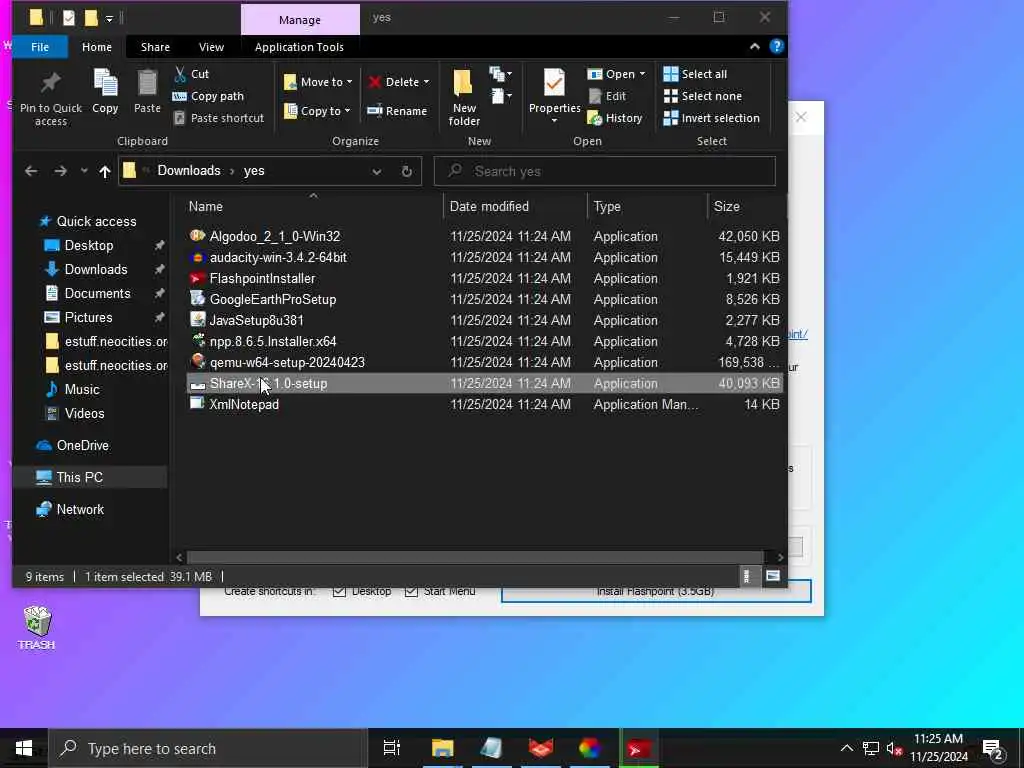Open Desktop in Quick access
Image resolution: width=1024 pixels, height=768 pixels.
coord(89,246)
